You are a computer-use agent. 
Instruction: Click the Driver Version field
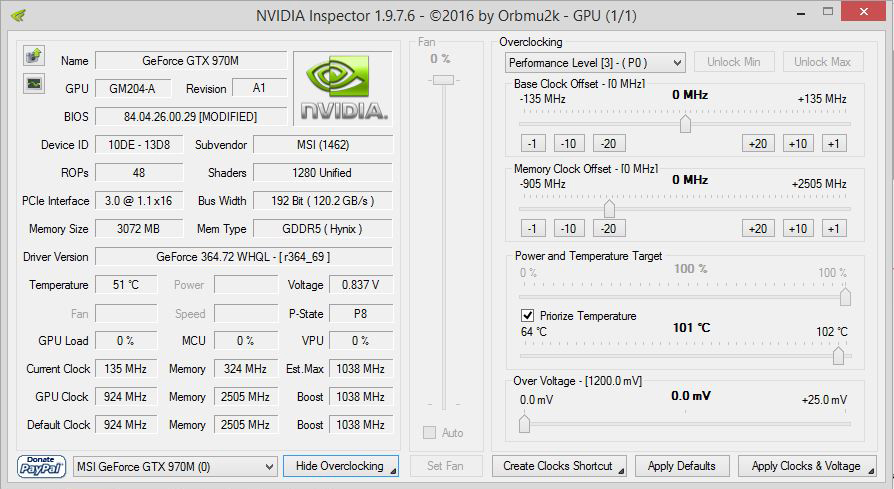click(x=243, y=257)
